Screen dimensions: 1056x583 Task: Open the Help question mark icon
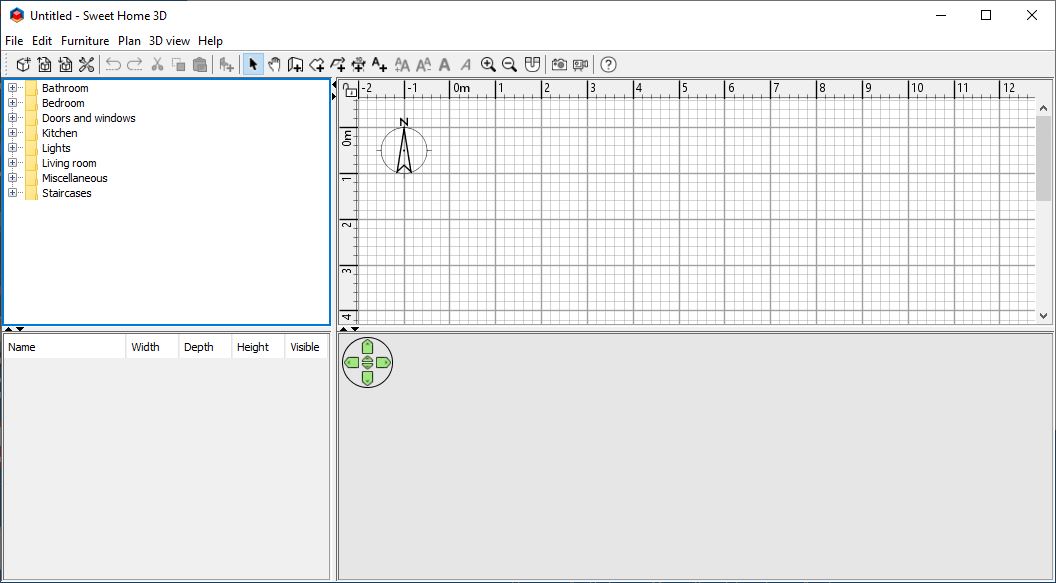[x=608, y=65]
